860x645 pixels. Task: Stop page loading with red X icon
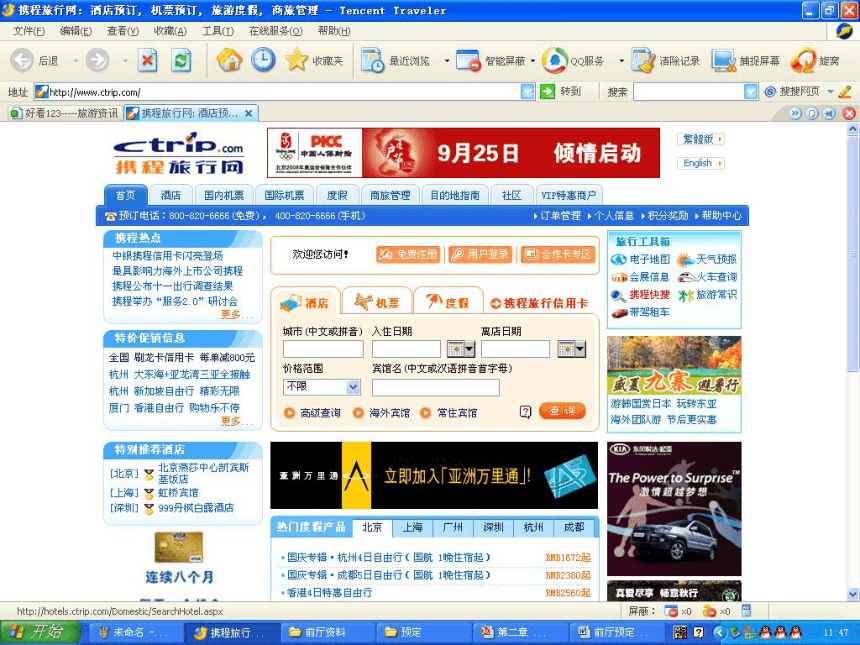[x=147, y=60]
